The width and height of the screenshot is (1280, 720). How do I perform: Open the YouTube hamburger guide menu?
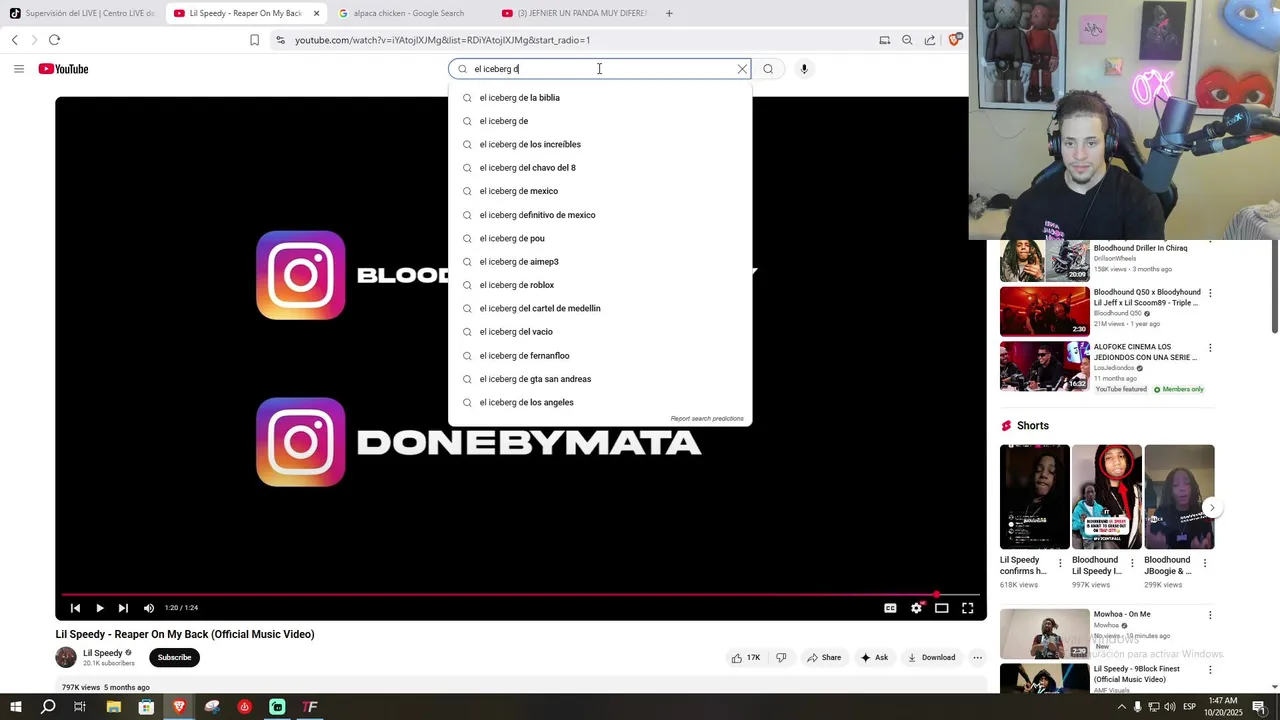[x=18, y=69]
